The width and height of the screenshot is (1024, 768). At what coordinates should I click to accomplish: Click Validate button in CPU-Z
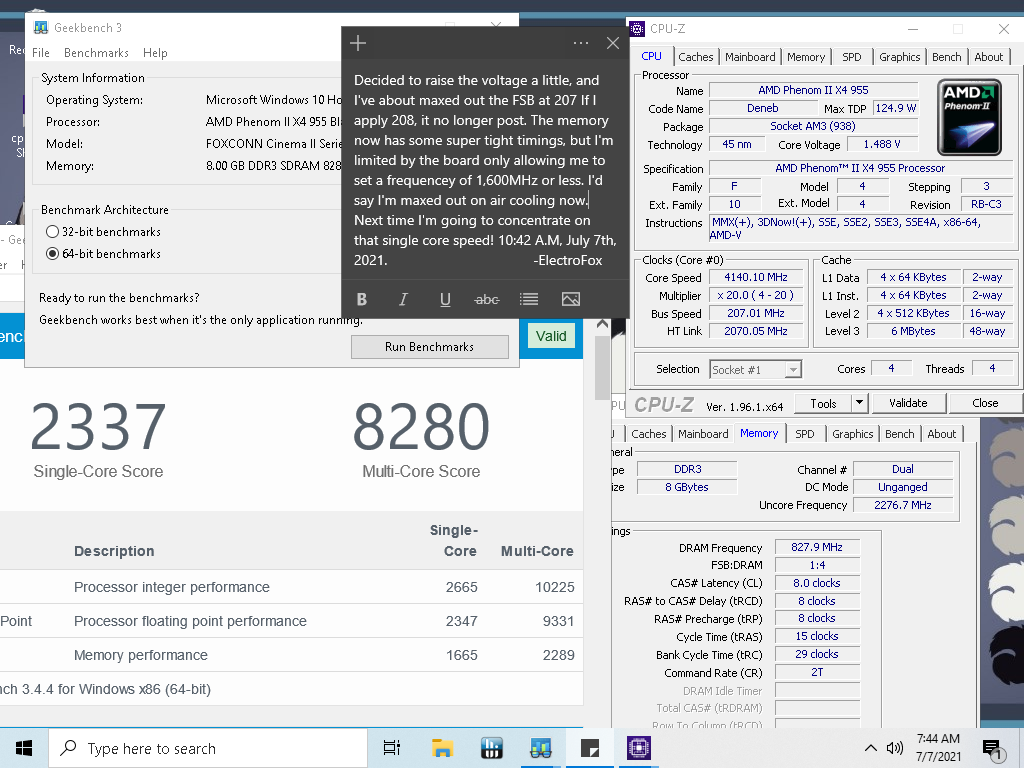tap(908, 404)
